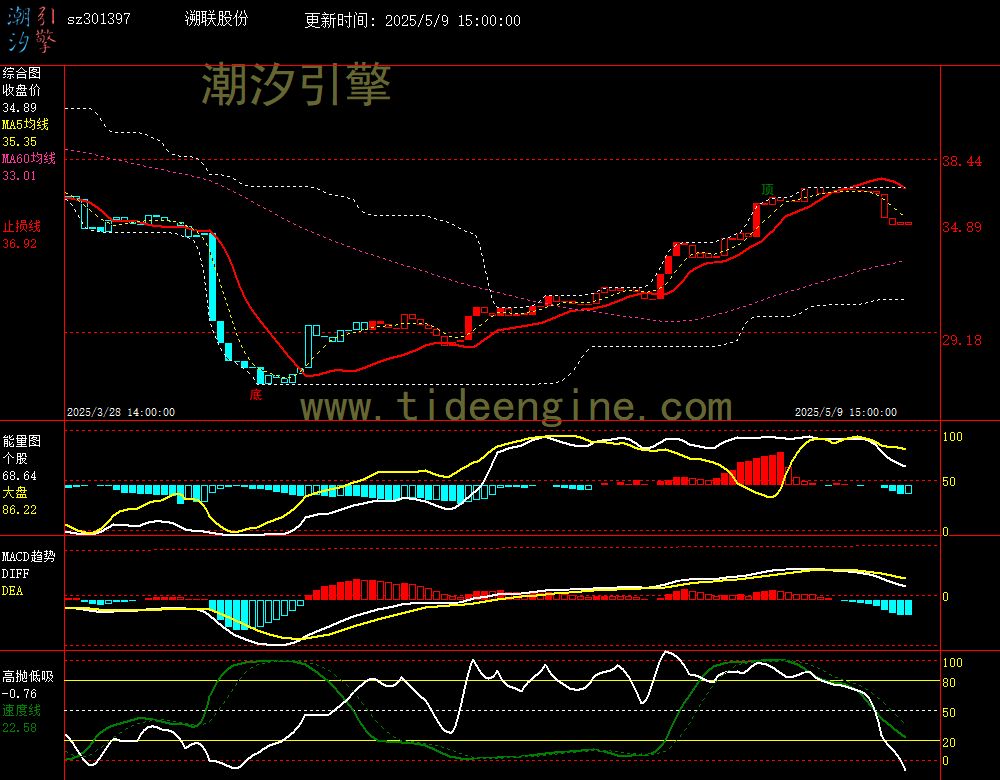Click the 大盘 energy value 86.22
Screen dimensions: 1000x780
[20, 510]
